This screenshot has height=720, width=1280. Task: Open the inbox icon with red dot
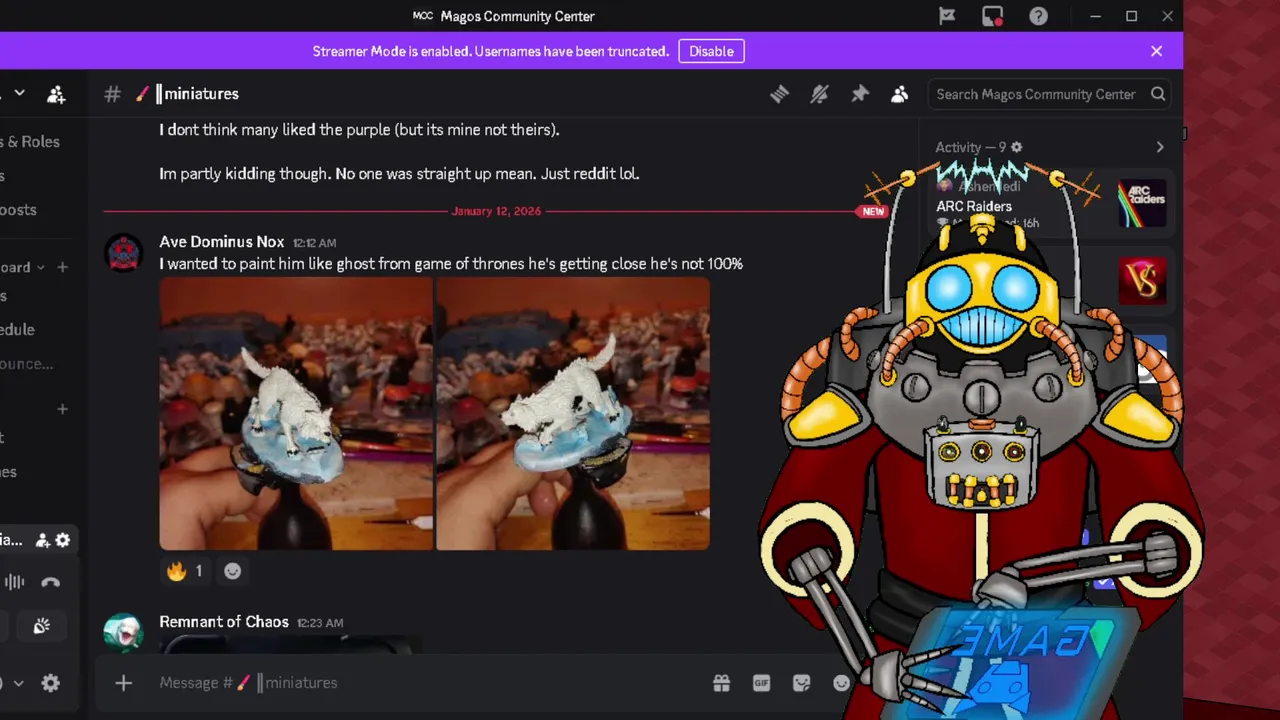pos(992,16)
